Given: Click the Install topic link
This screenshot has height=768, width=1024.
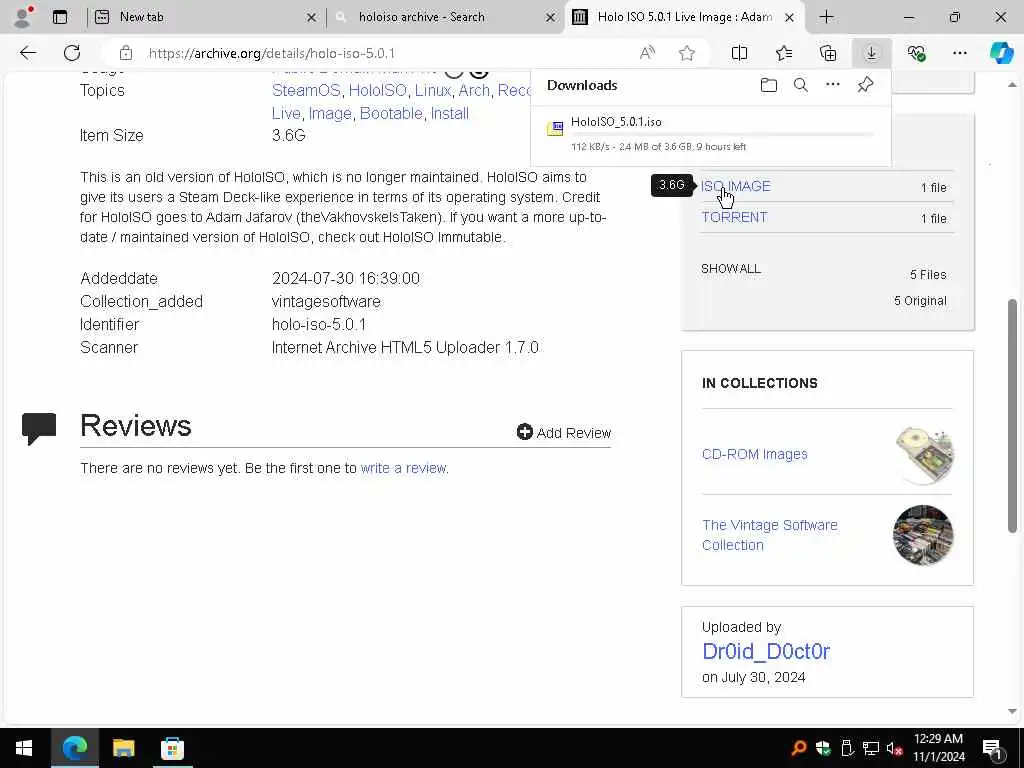Looking at the screenshot, I should click(449, 113).
